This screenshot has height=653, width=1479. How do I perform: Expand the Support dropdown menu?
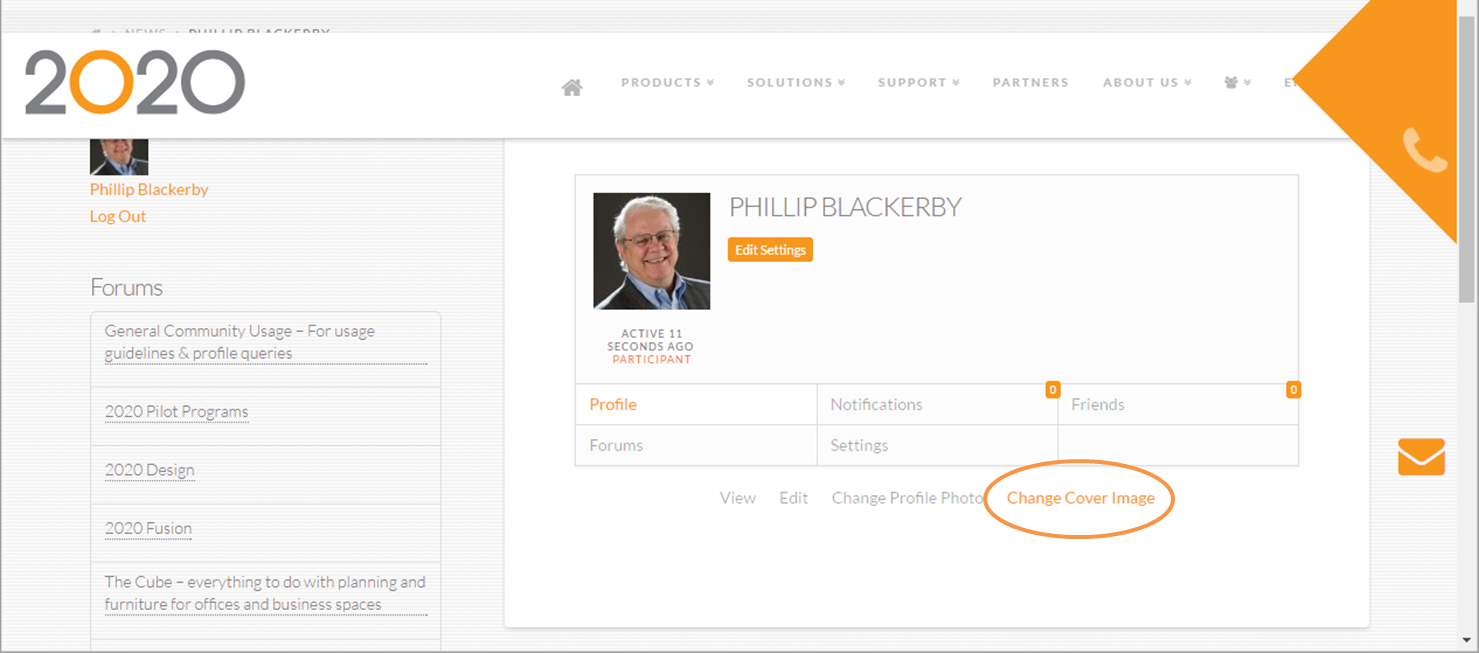pyautogui.click(x=918, y=83)
